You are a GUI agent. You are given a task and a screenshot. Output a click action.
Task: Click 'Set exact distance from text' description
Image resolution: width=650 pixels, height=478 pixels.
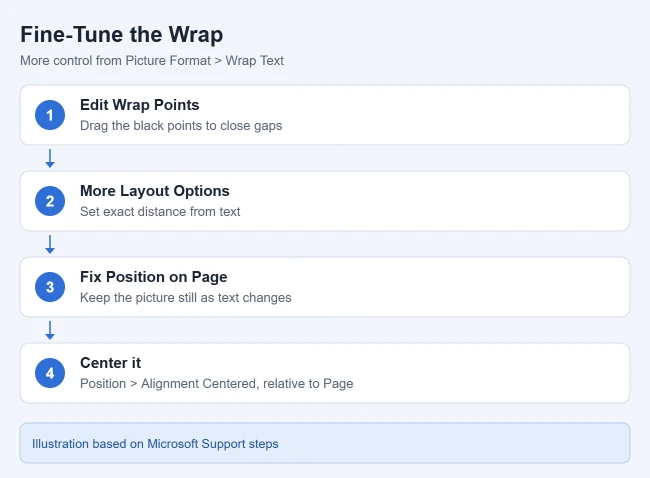pos(160,211)
